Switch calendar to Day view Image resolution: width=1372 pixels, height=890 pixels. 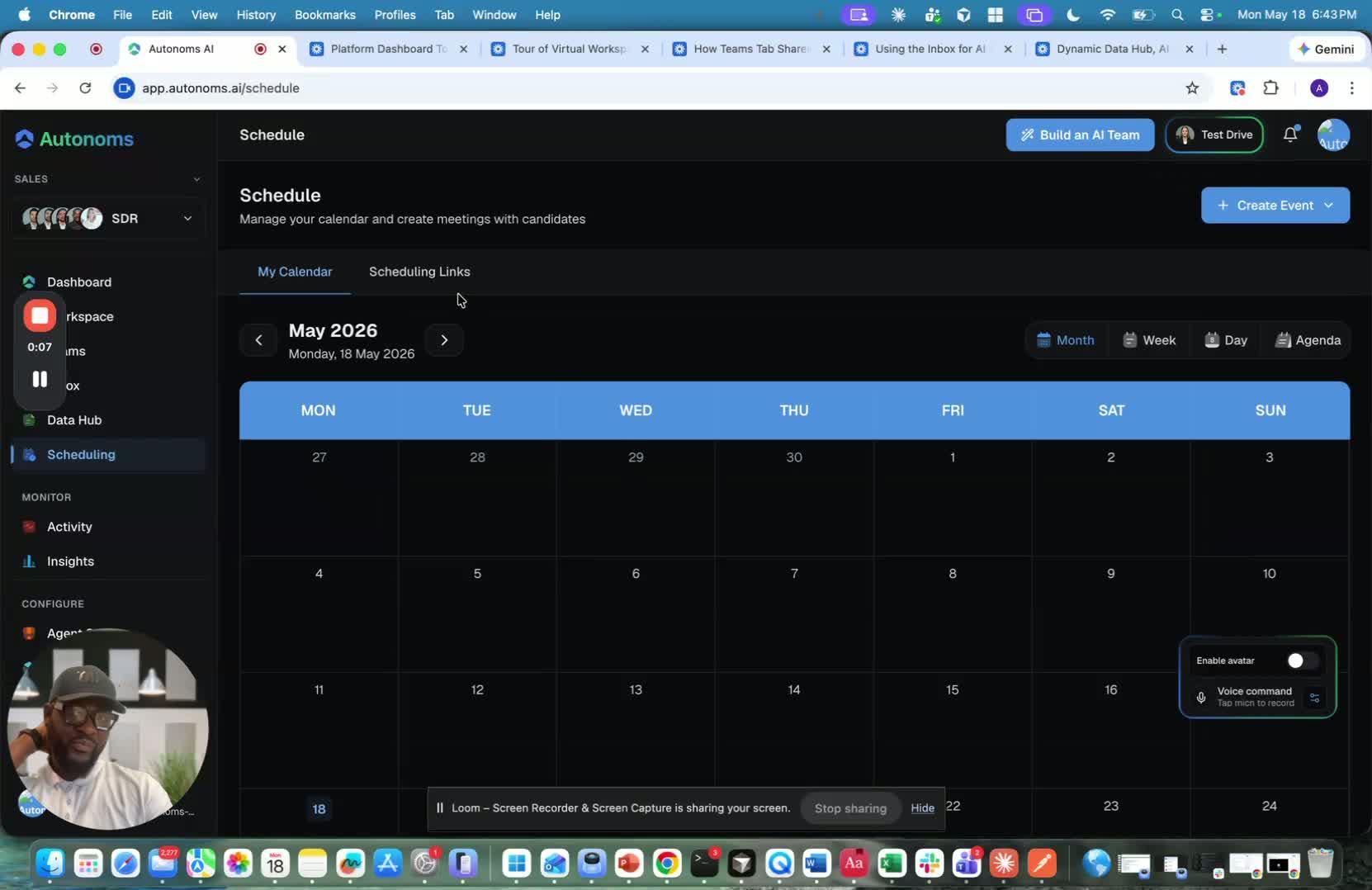tap(1226, 340)
